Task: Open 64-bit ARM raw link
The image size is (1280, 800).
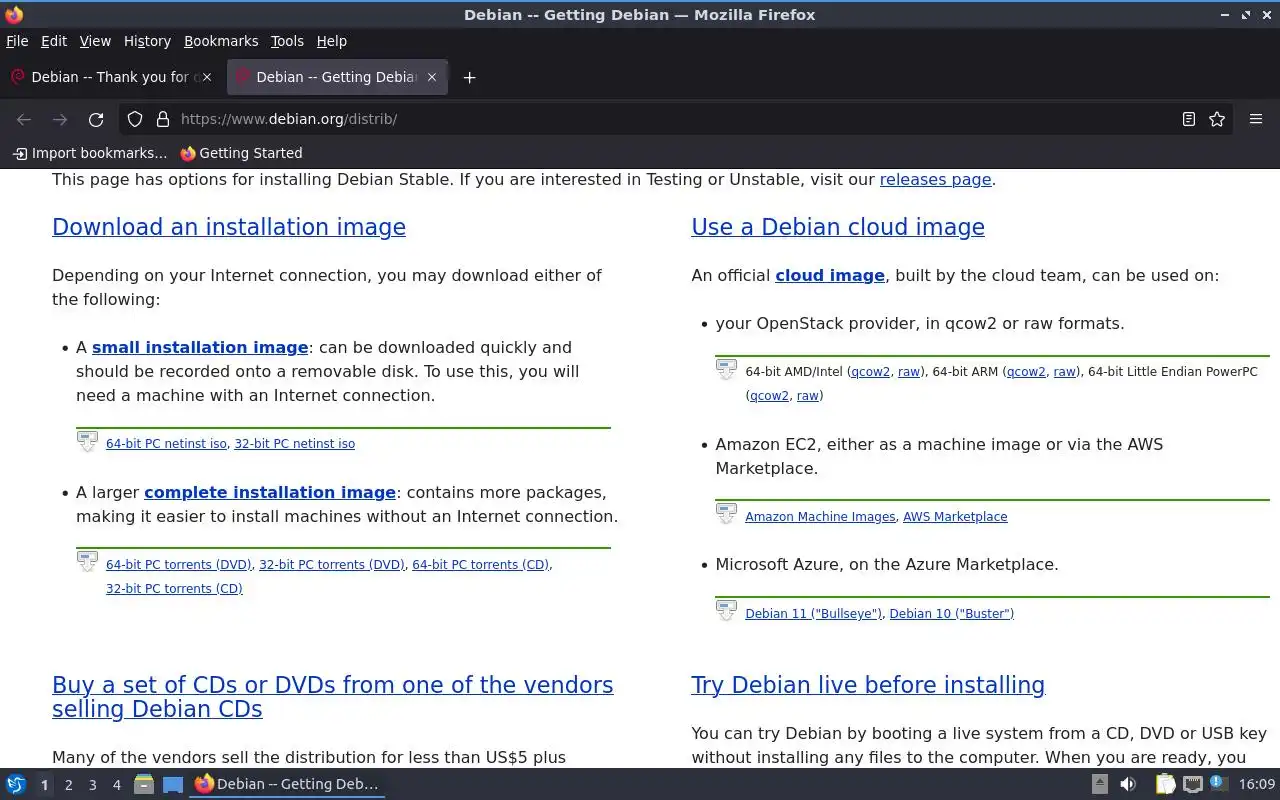Action: pos(1064,371)
